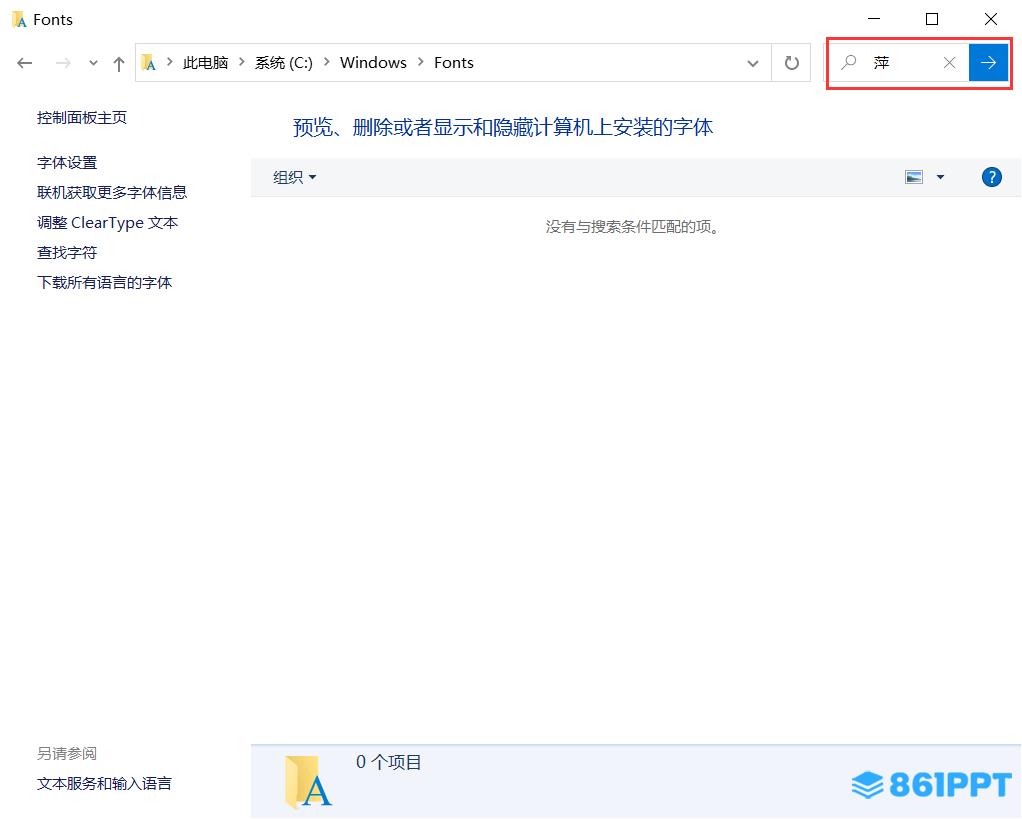1022x819 pixels.
Task: Select 此电脑 in the address path
Action: point(205,63)
